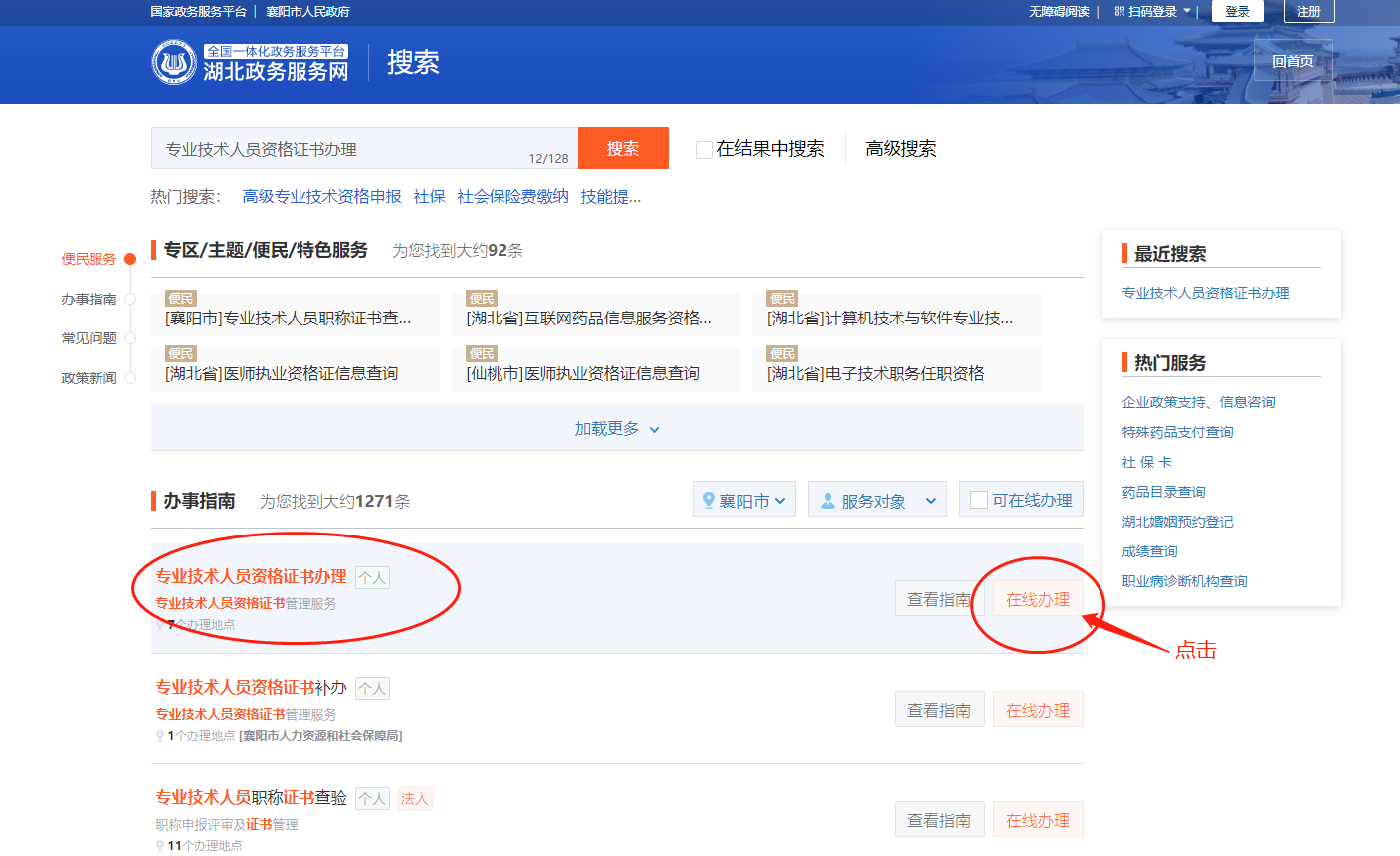
Task: Open the 湖北婚姻预约登记 hot service link
Action: (1177, 522)
